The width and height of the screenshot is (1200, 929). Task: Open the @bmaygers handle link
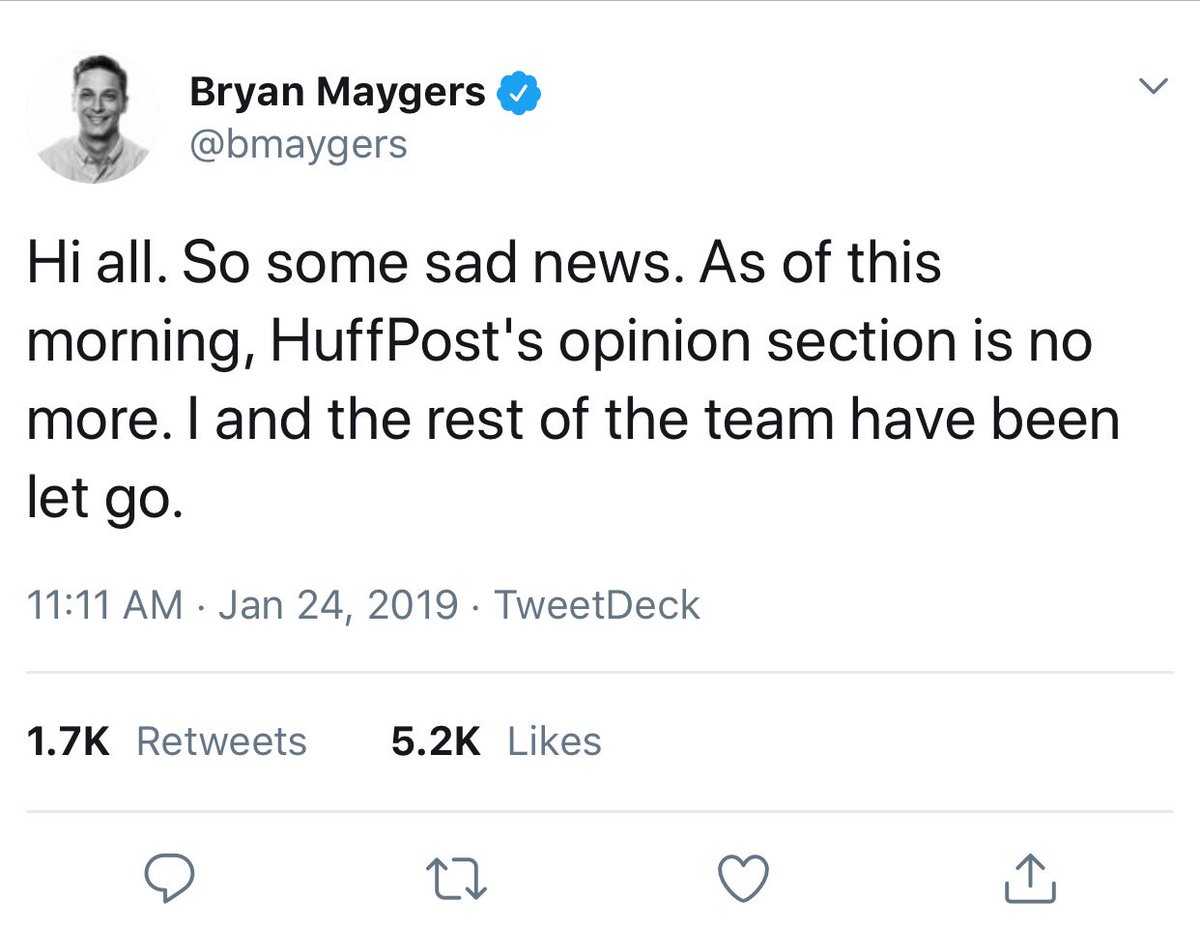click(x=298, y=144)
